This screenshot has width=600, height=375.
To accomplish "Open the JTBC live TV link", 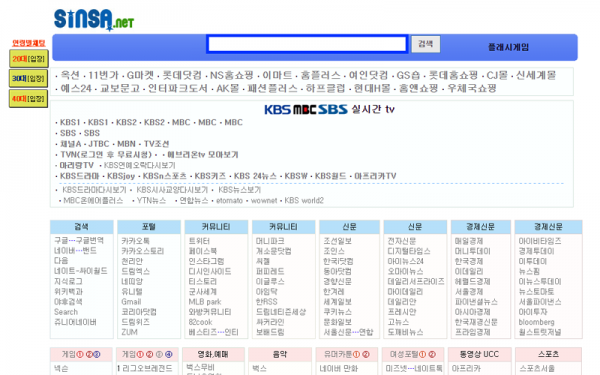I will 99,144.
